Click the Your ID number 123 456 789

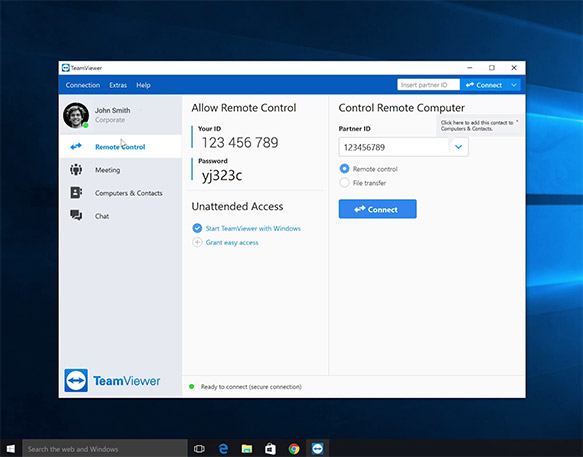pyautogui.click(x=240, y=142)
